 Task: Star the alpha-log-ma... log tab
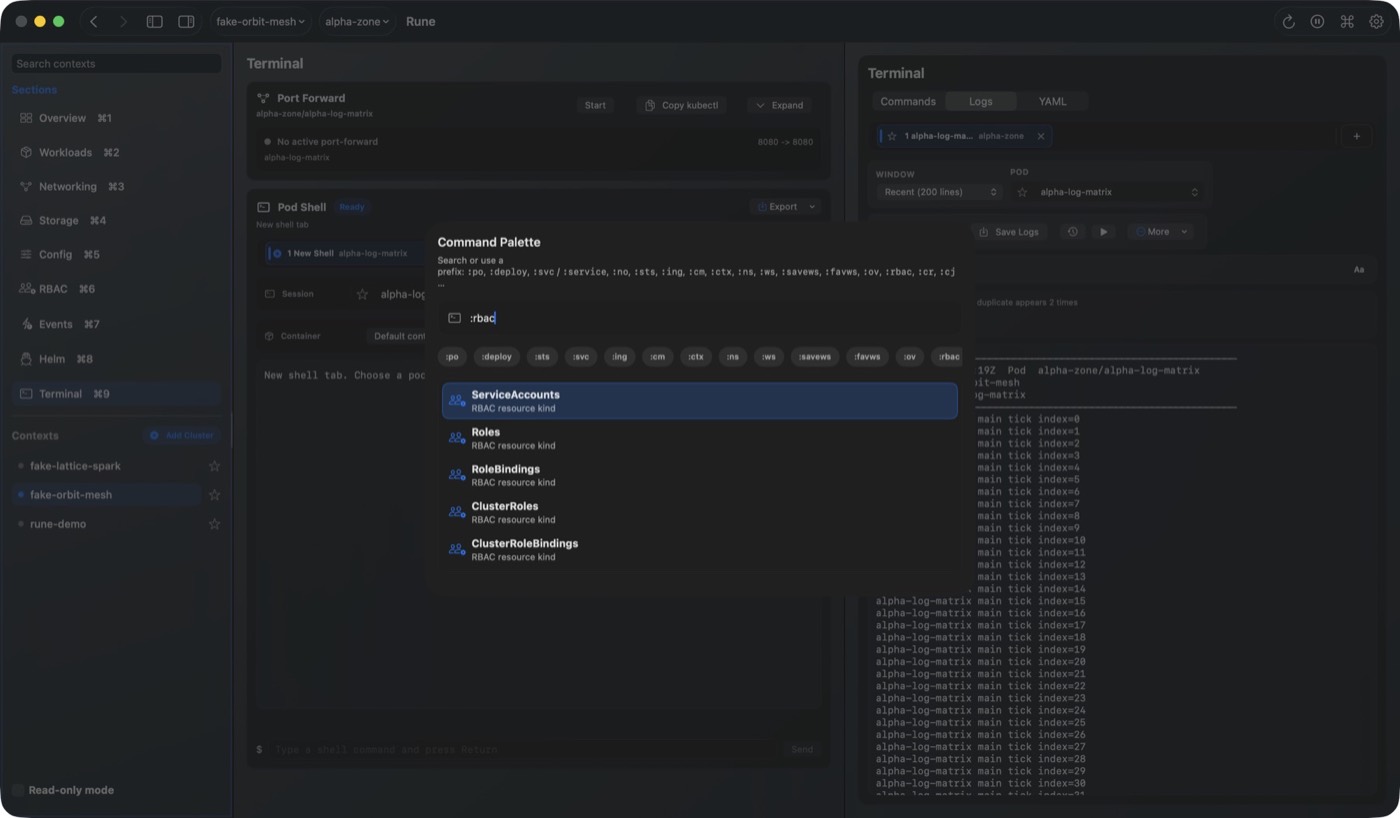coord(892,136)
